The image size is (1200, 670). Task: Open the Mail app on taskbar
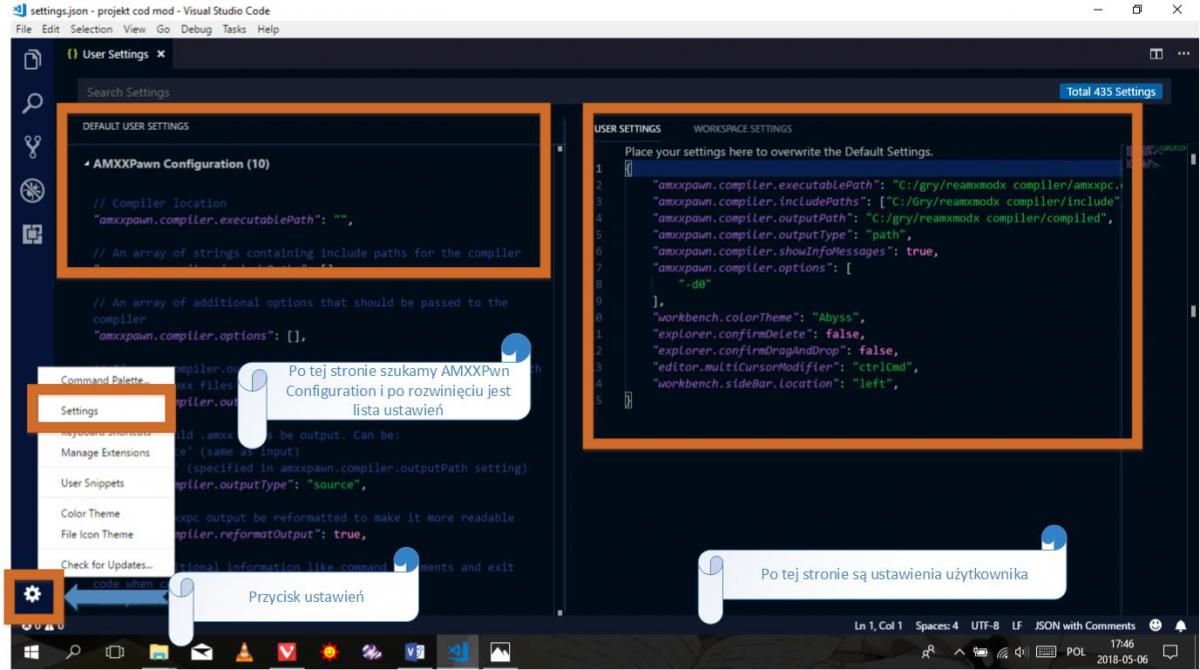[x=201, y=652]
